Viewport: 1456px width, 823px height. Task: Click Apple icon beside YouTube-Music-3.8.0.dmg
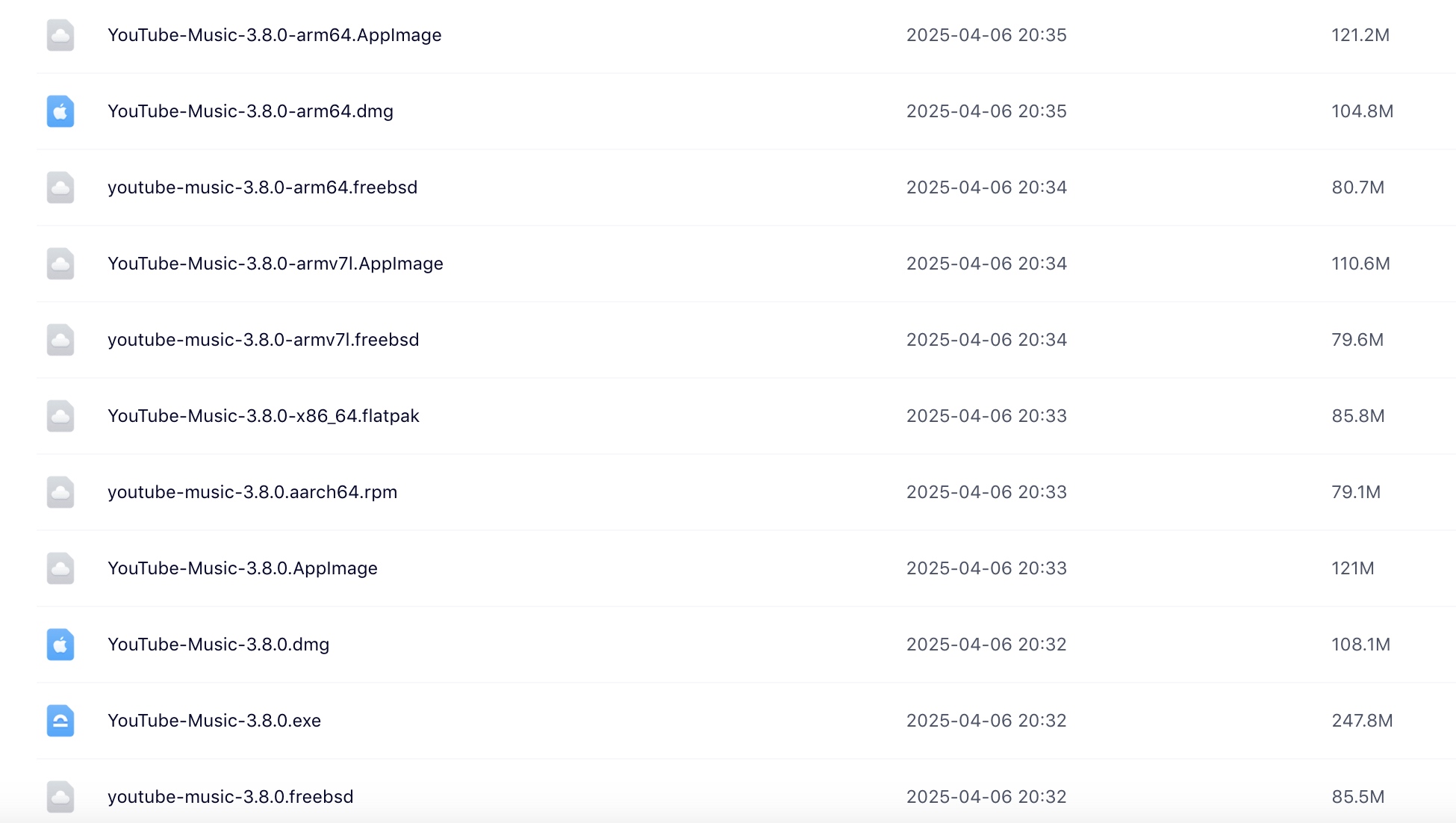coord(60,645)
